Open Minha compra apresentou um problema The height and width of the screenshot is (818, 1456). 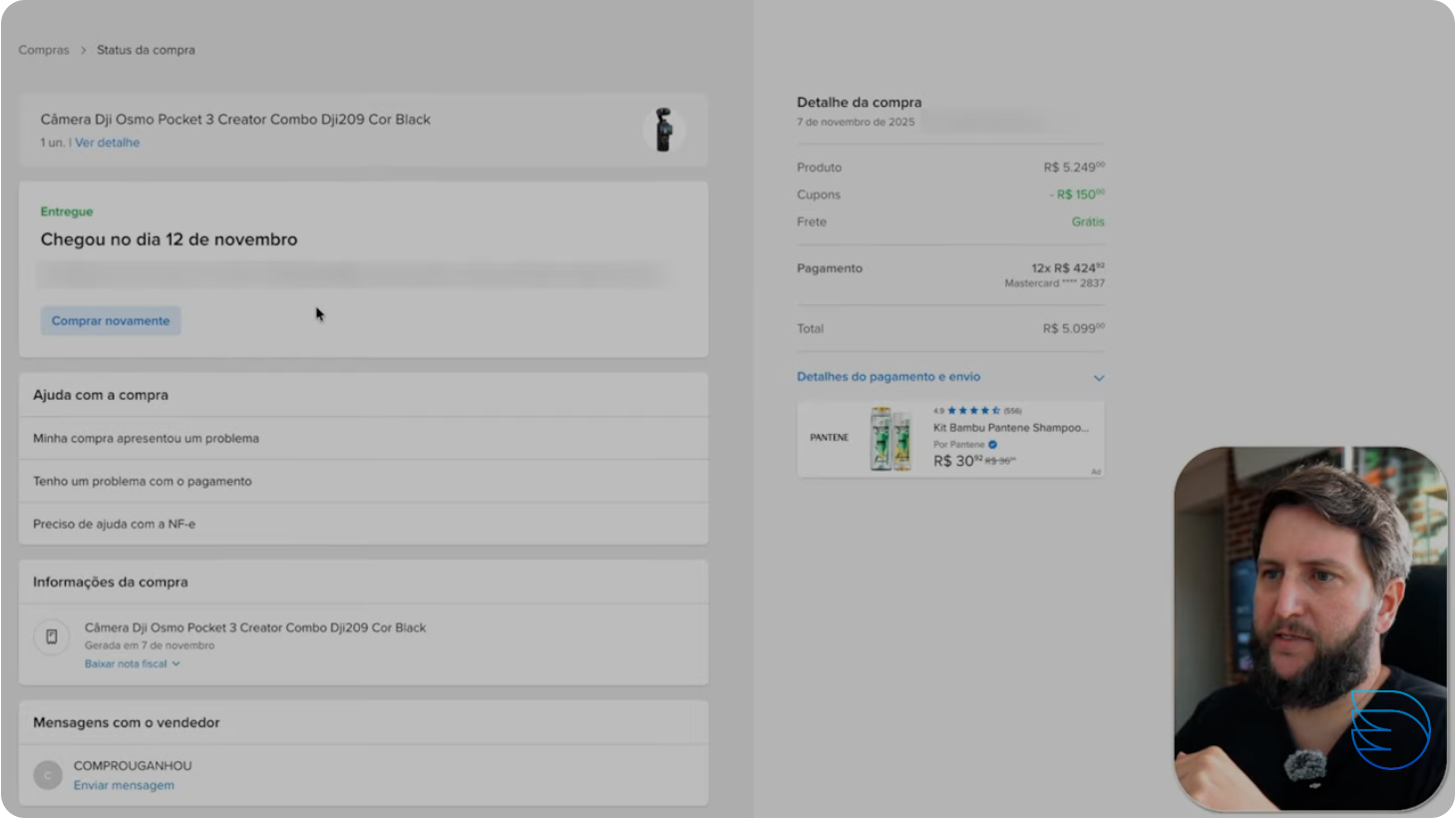click(x=363, y=438)
